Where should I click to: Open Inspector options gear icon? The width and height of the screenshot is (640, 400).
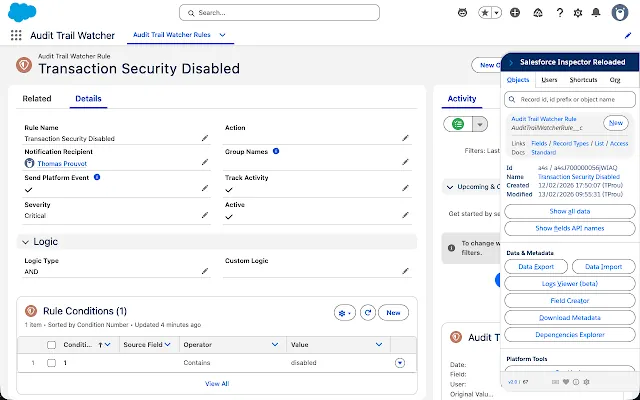tap(587, 382)
